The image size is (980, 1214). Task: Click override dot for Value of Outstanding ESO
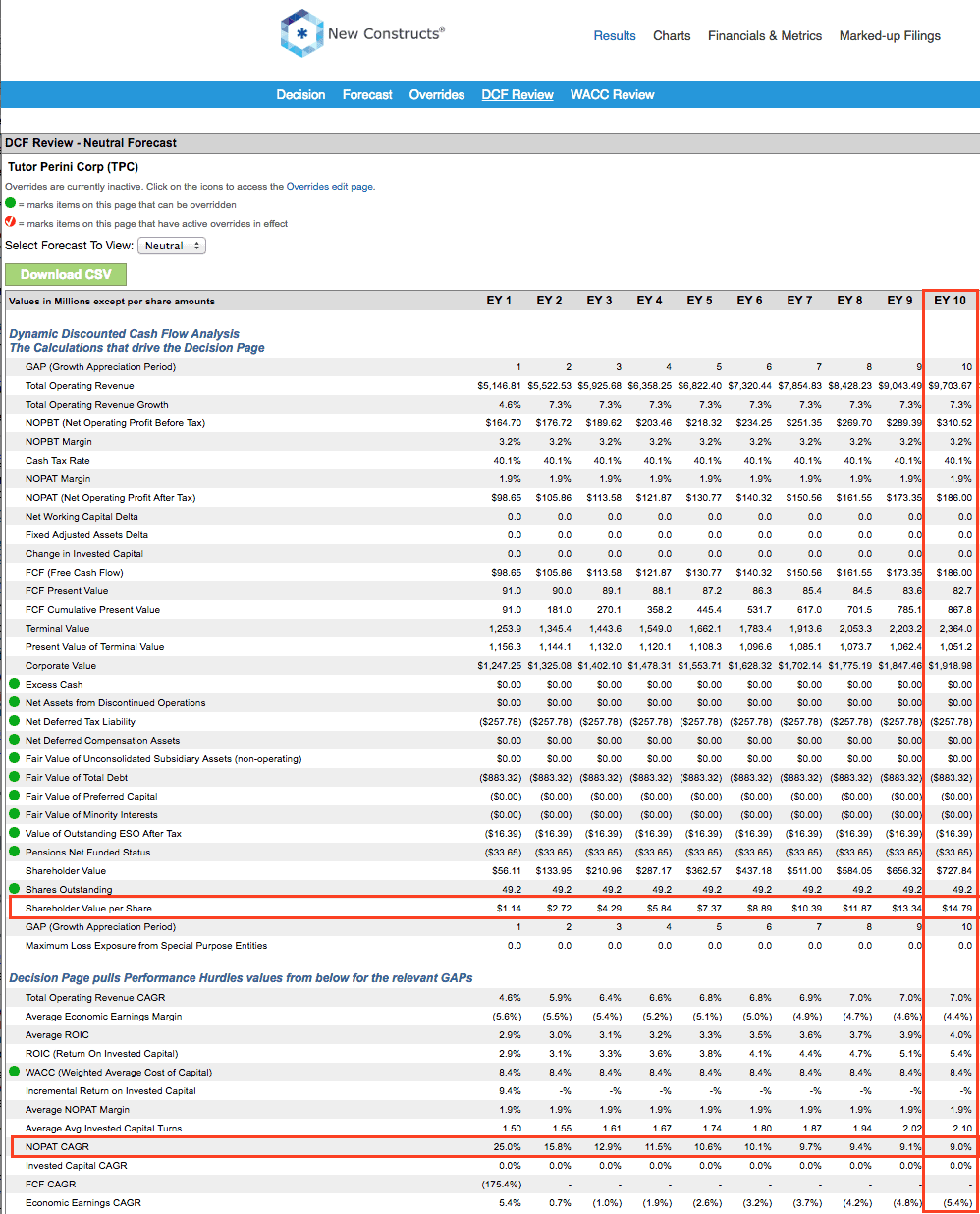click(15, 833)
